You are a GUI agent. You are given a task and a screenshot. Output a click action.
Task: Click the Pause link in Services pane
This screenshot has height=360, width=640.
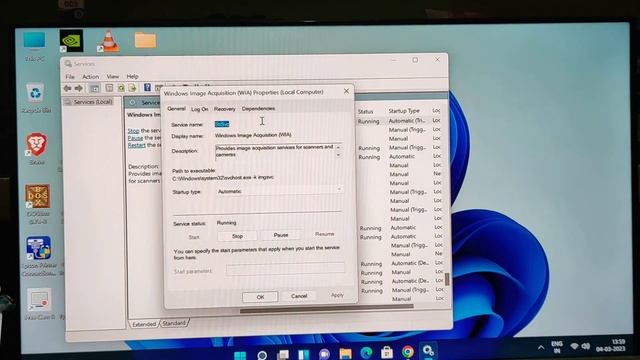tap(136, 138)
